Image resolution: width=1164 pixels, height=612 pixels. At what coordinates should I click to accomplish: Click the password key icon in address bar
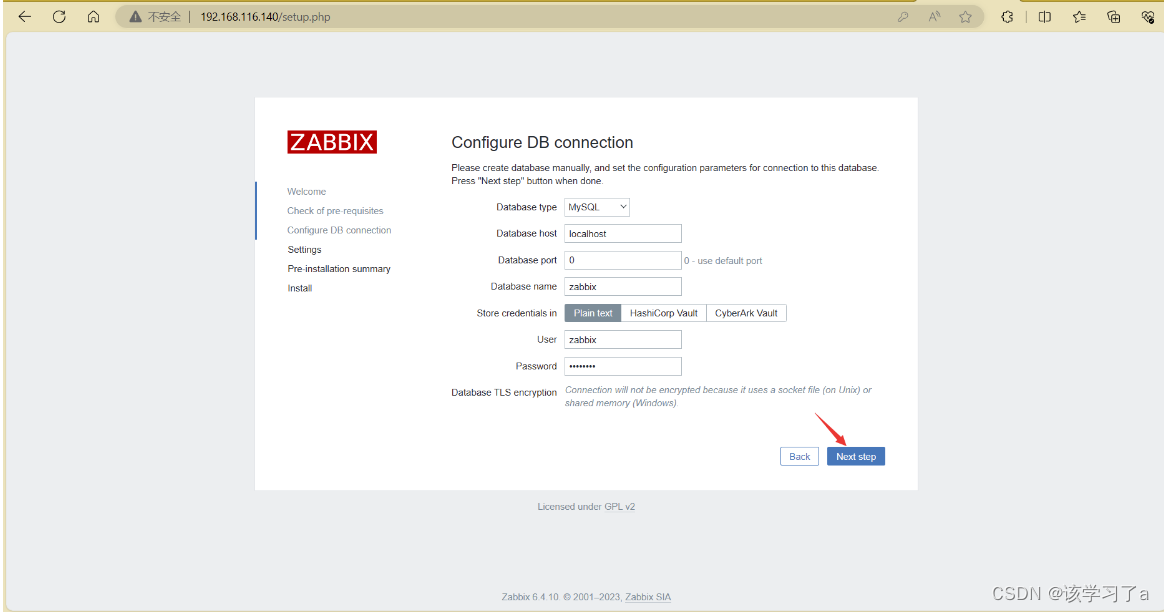click(903, 16)
